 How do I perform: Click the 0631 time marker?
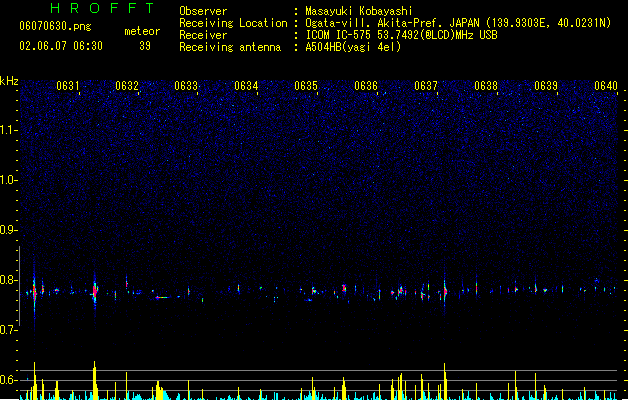click(67, 86)
